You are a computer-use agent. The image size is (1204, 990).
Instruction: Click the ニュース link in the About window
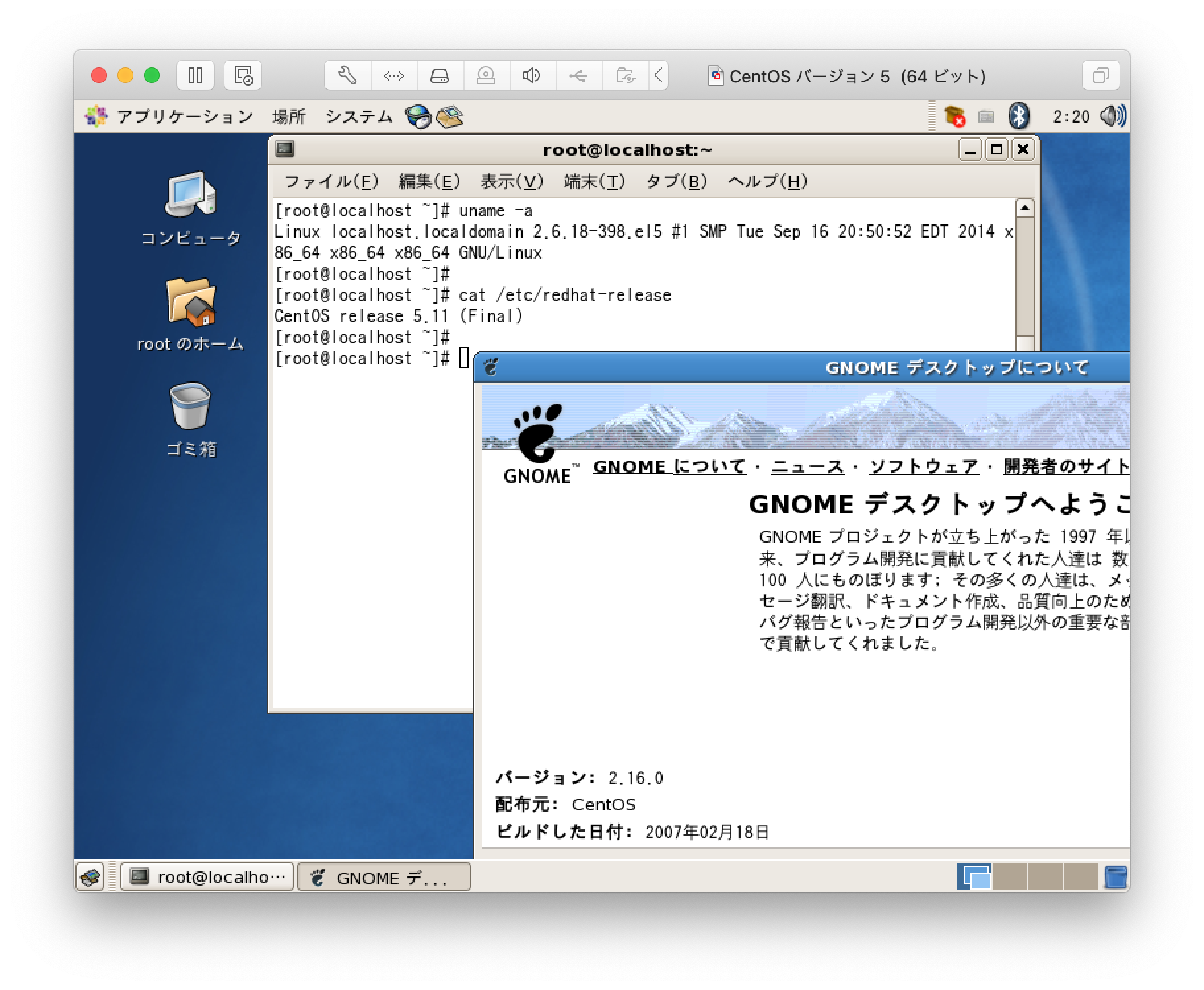click(807, 466)
